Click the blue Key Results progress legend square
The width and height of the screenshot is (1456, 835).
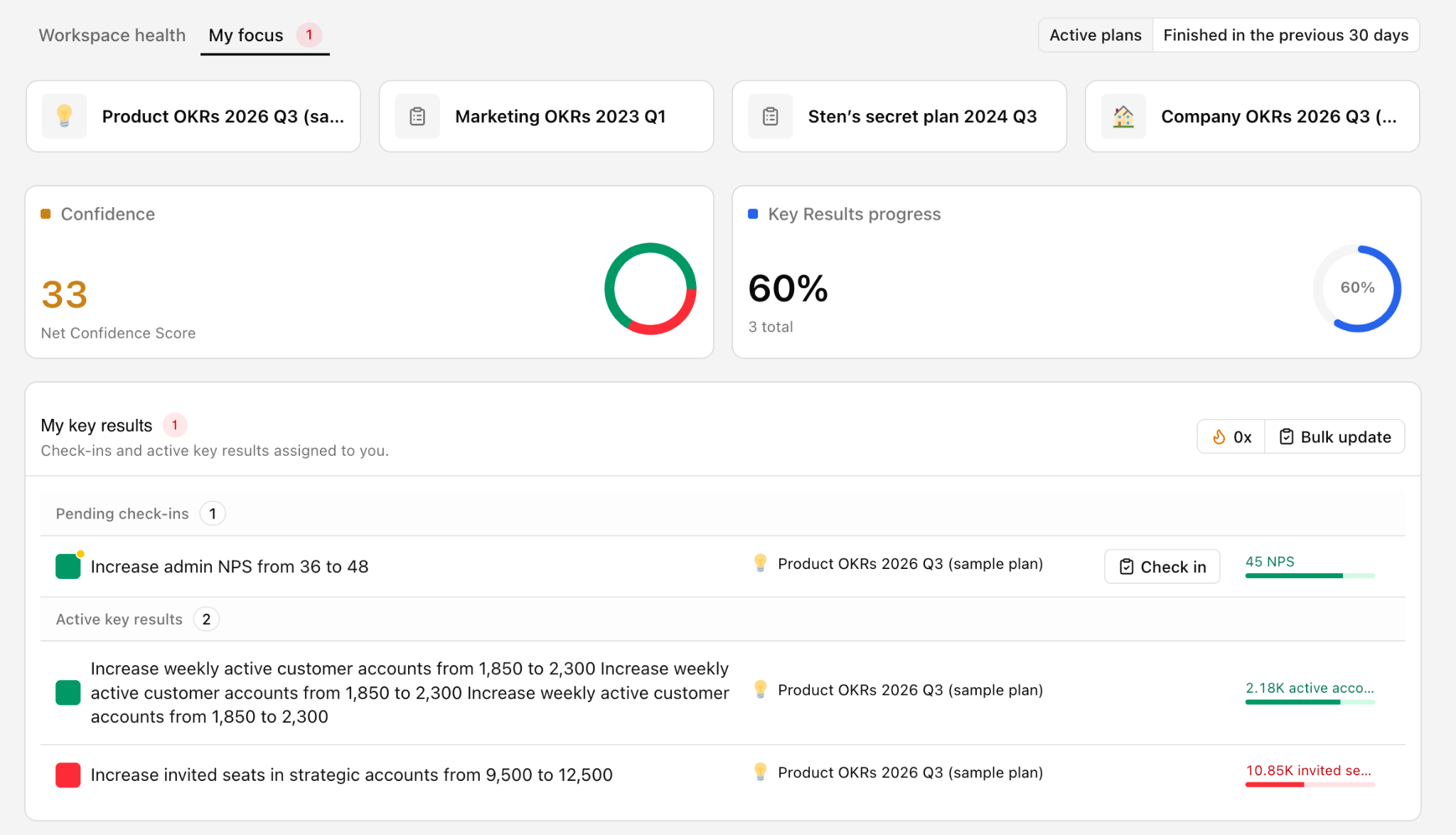click(x=753, y=214)
